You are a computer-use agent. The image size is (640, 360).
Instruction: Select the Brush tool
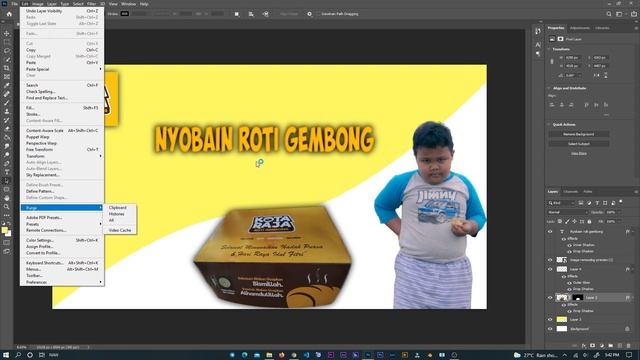point(7,102)
